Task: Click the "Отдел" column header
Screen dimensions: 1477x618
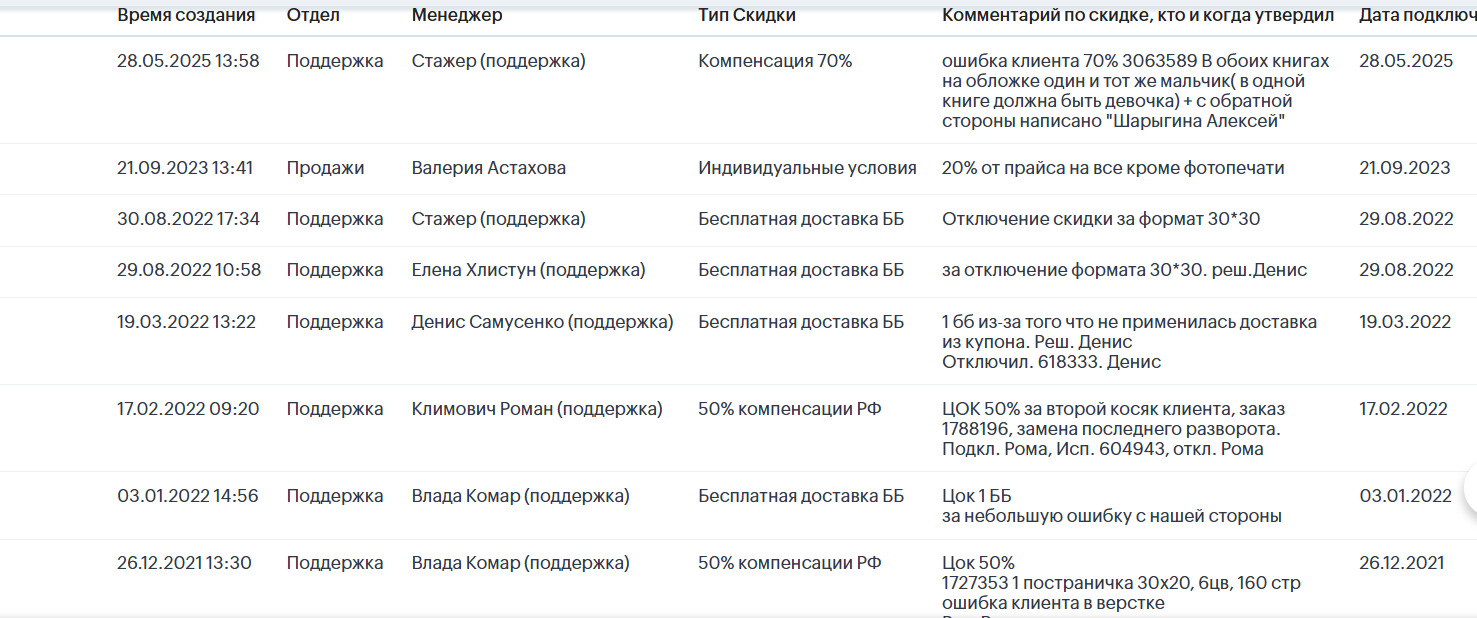Action: (313, 15)
